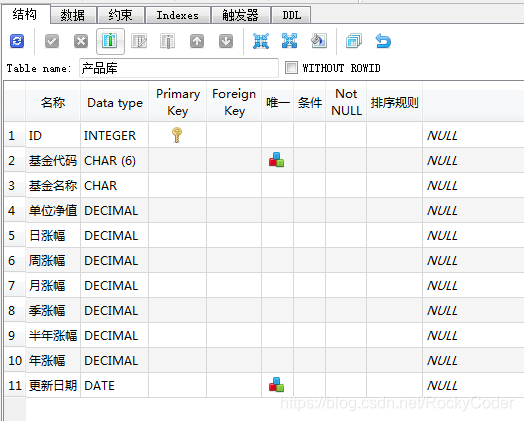Click NULL default value in ID row
Screen dimensions: 524x421
[x=473, y=135]
